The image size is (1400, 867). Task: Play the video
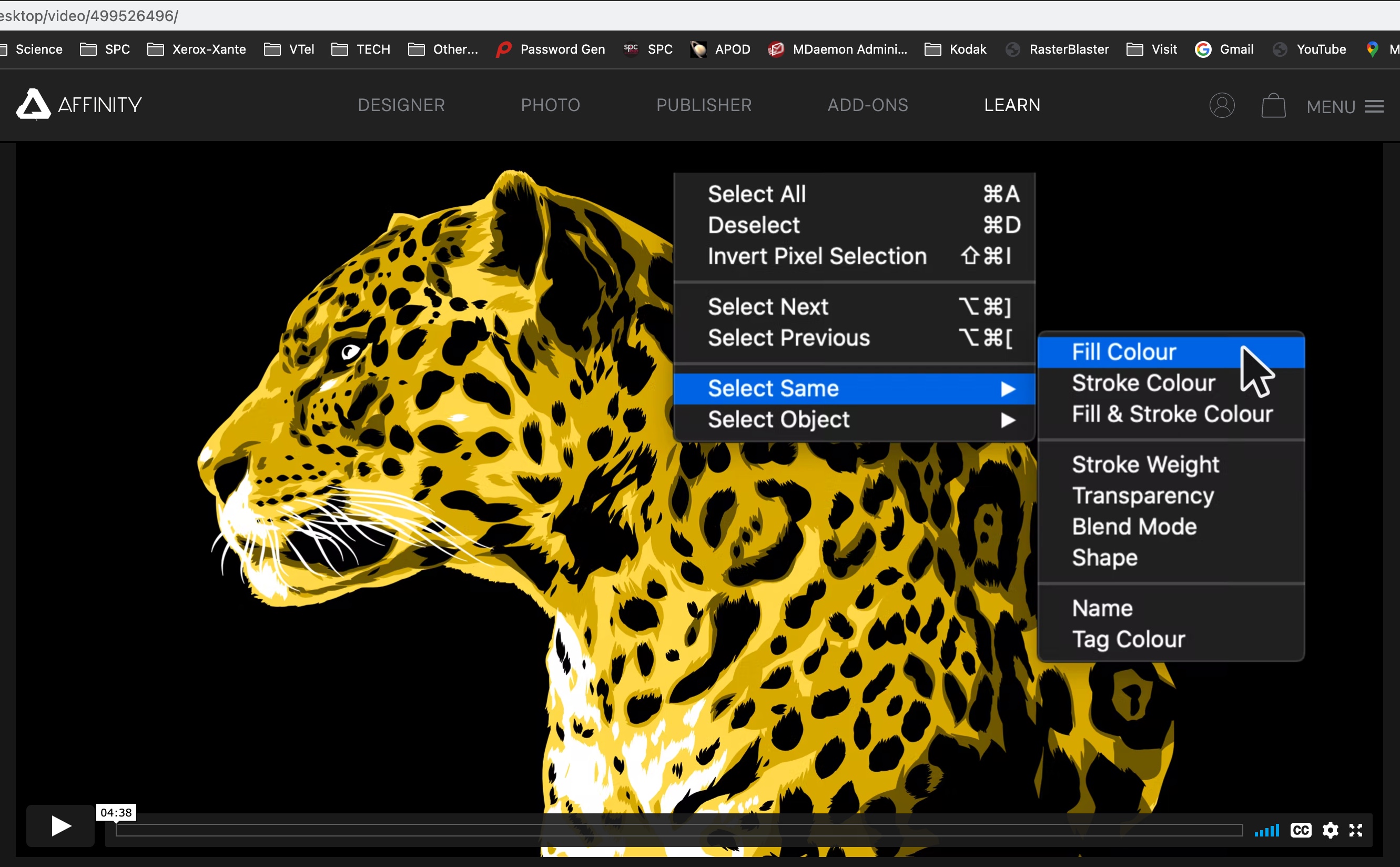click(60, 826)
